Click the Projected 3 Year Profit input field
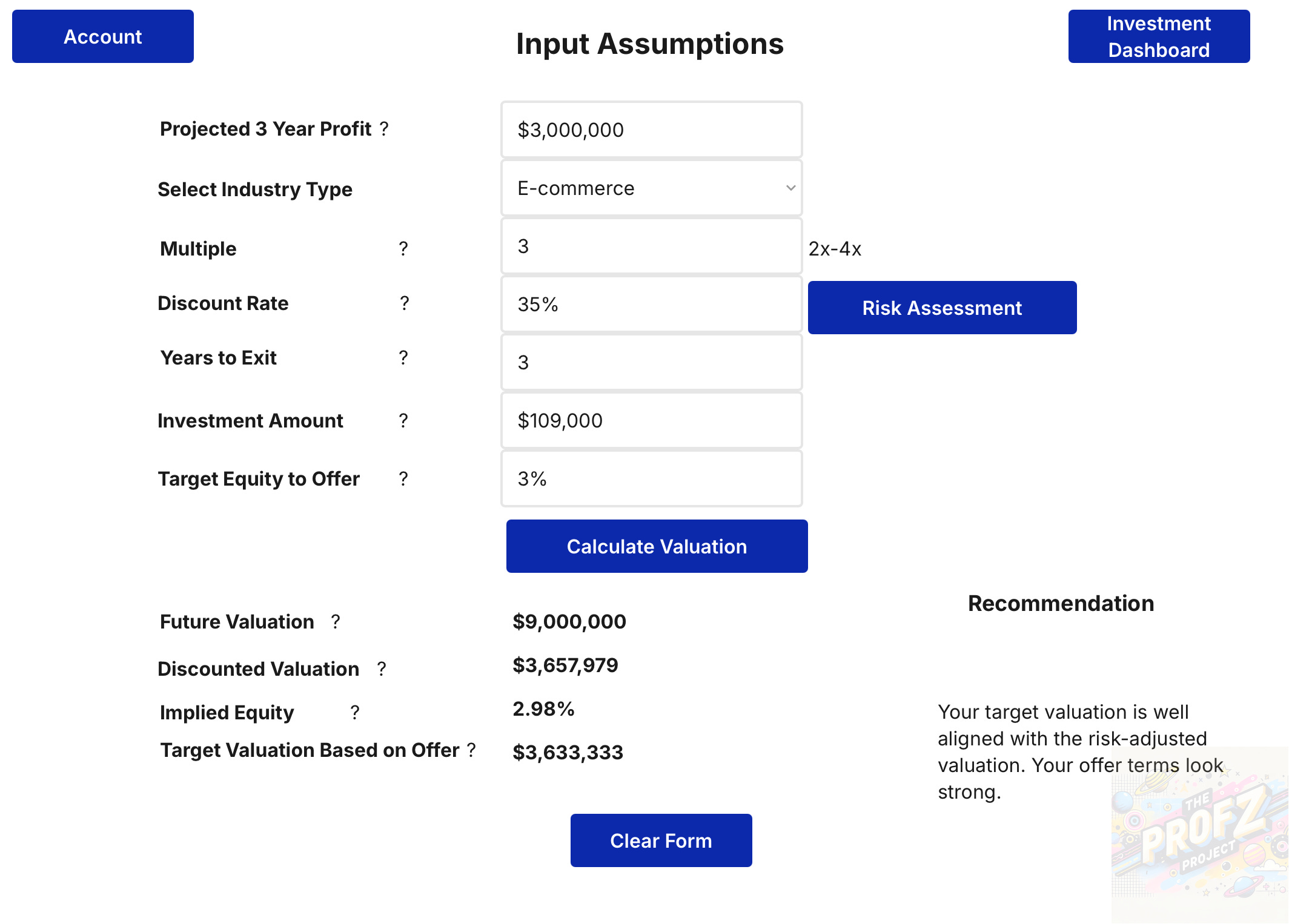This screenshot has height=924, width=1289. tap(652, 130)
